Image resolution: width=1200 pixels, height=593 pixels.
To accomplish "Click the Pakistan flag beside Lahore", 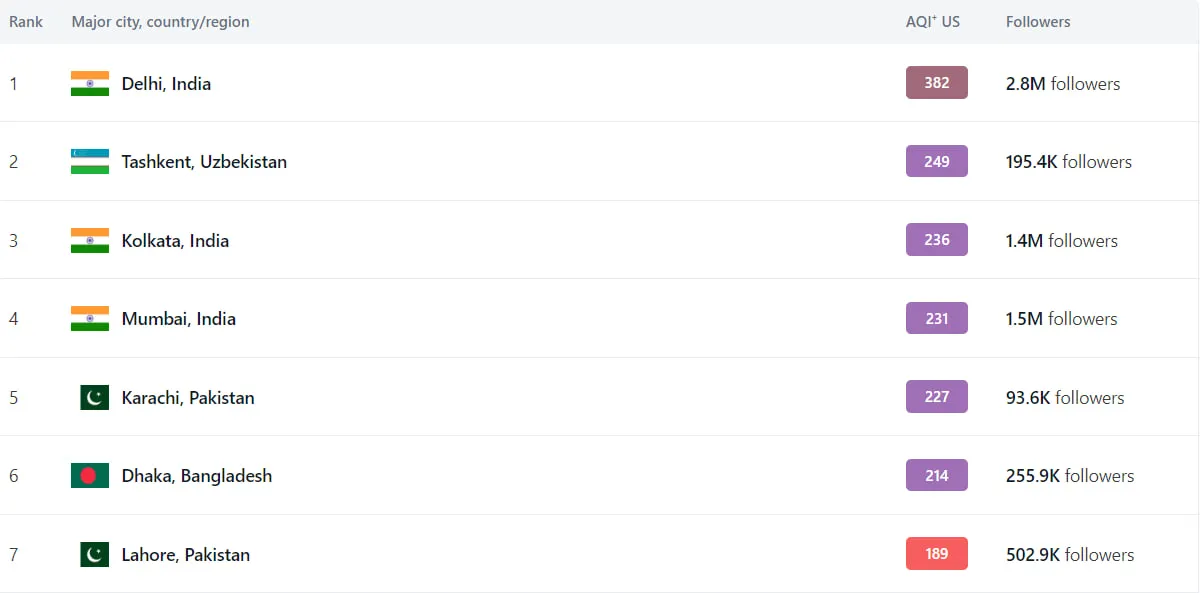I will 94,555.
